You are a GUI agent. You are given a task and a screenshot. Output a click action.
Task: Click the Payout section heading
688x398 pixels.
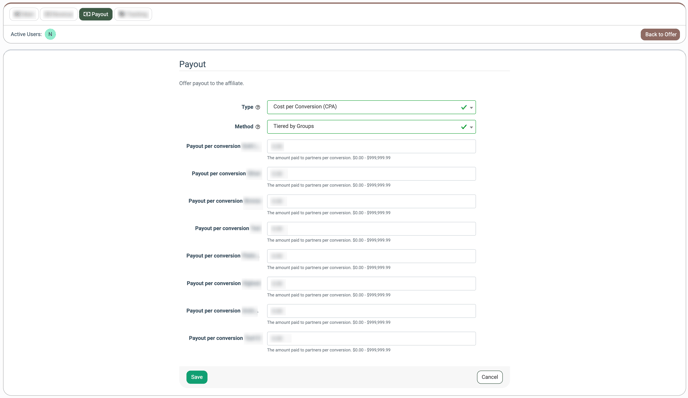192,64
